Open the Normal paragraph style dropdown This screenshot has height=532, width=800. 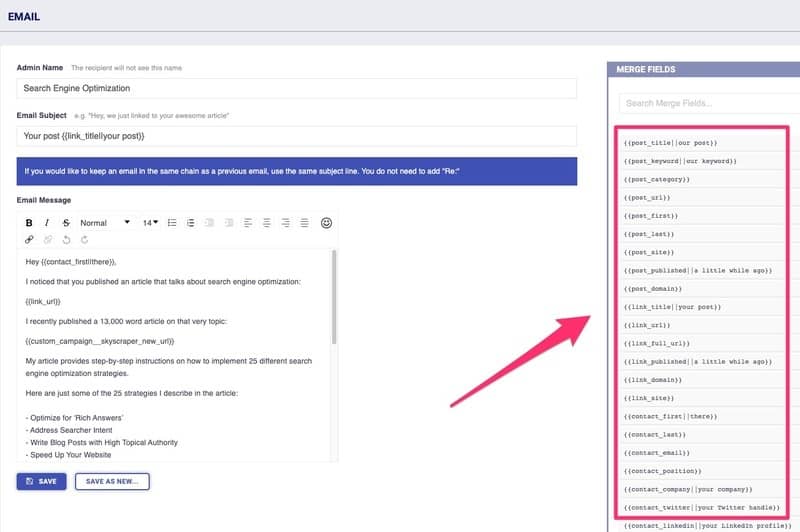[105, 223]
